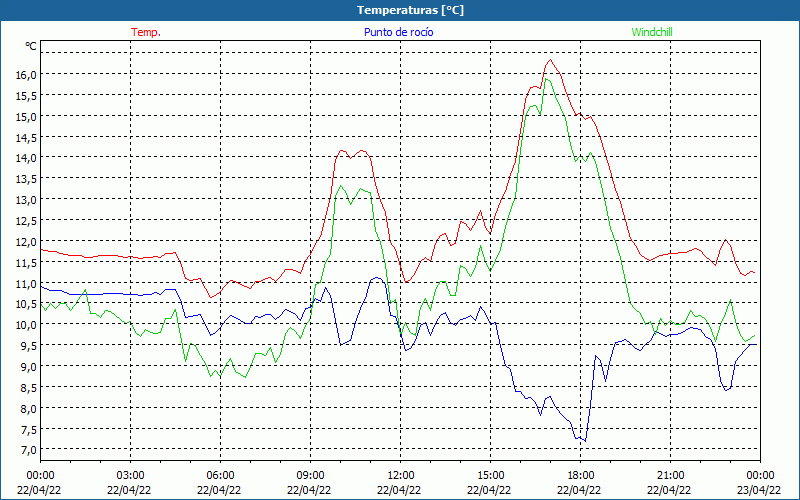Screen dimensions: 800x500
Task: Click the '°C' unit label on the axis
Action: coord(31,46)
